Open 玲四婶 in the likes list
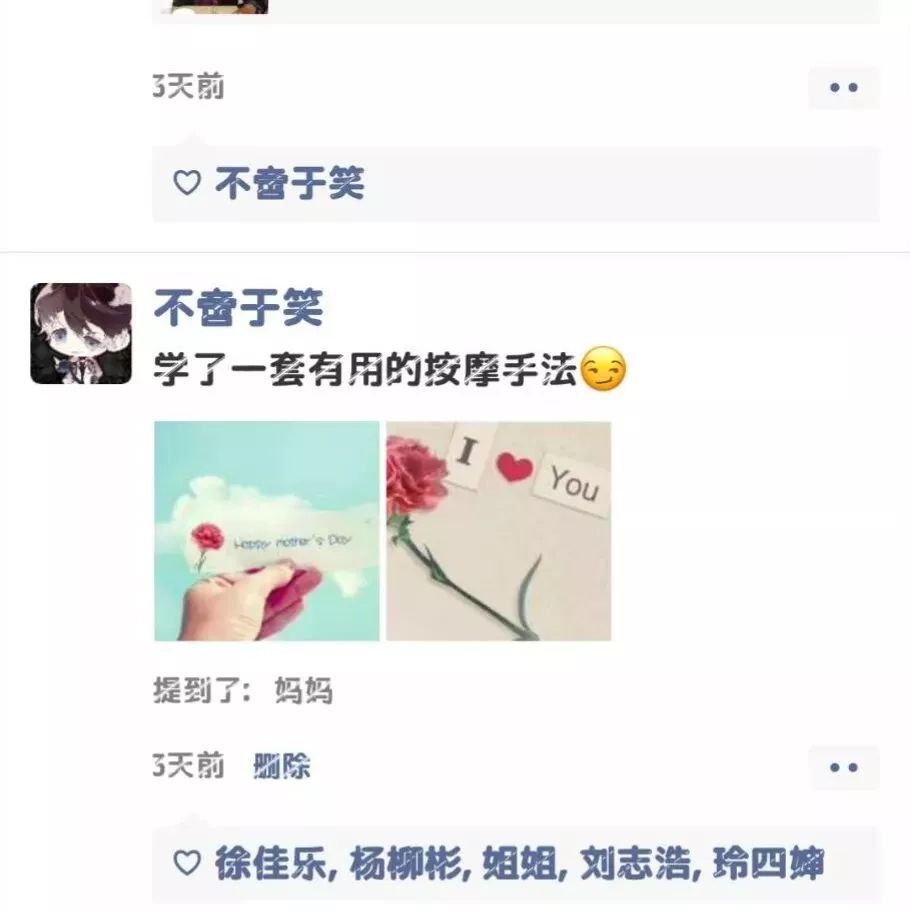 [768, 863]
